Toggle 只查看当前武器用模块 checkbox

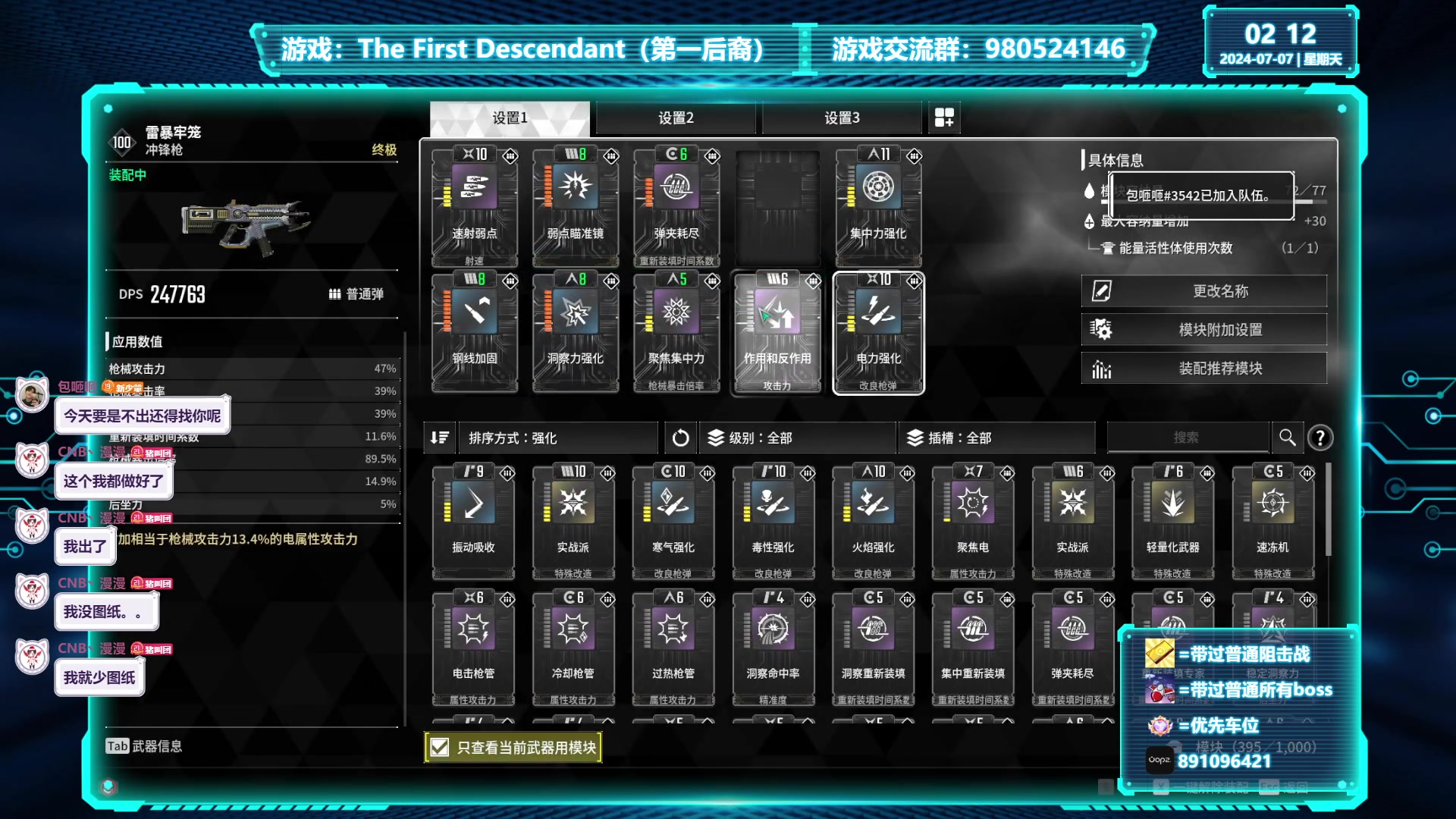(440, 748)
